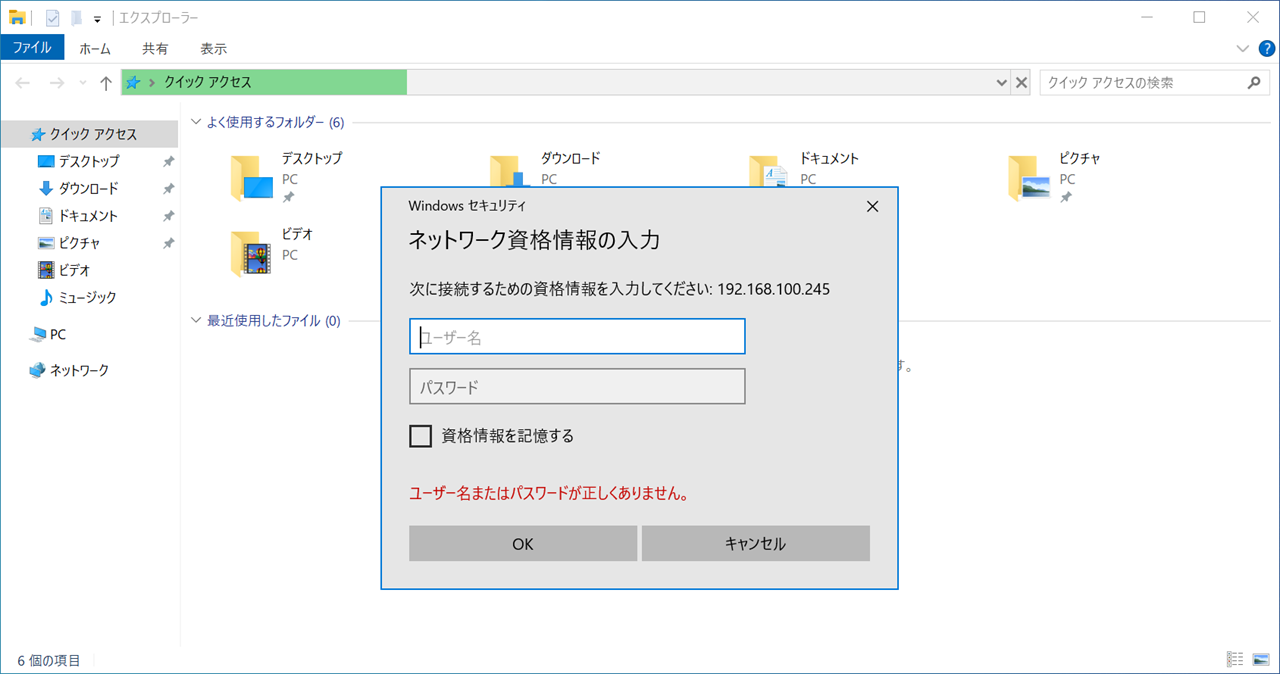
Task: Expand the address bar history dropdown
Action: (1002, 83)
